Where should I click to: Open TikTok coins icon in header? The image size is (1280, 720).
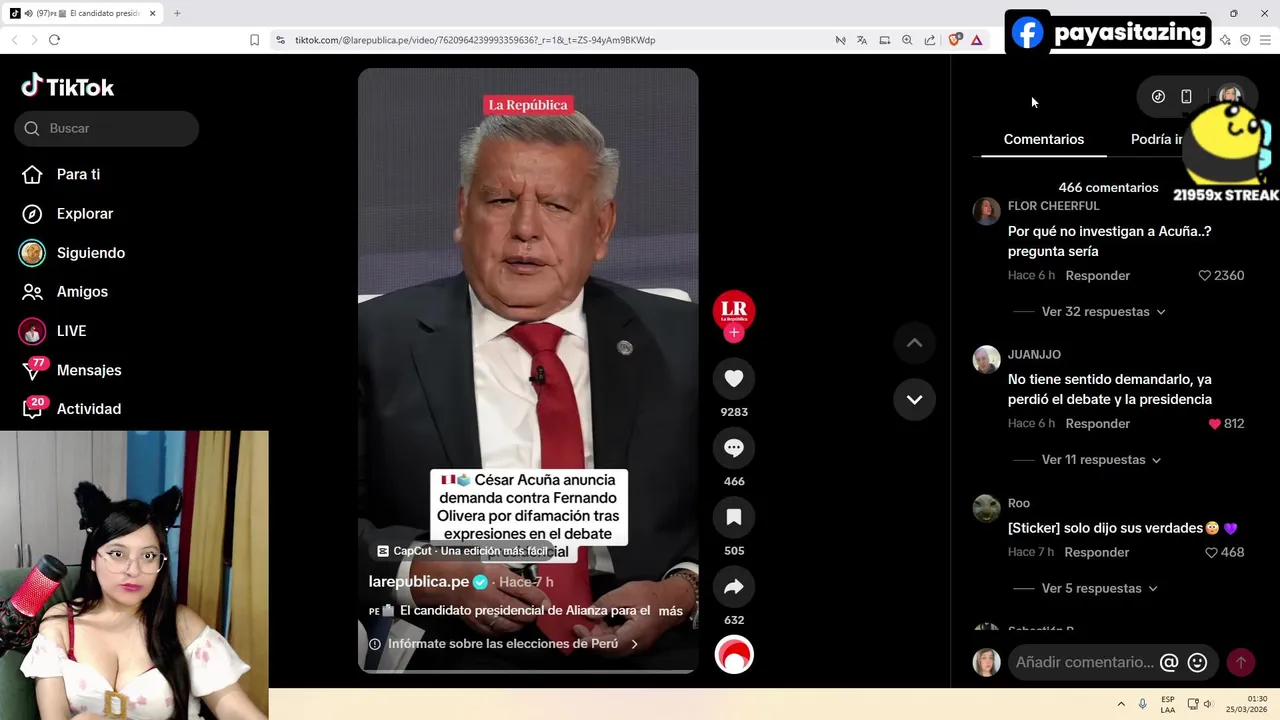point(1158,97)
